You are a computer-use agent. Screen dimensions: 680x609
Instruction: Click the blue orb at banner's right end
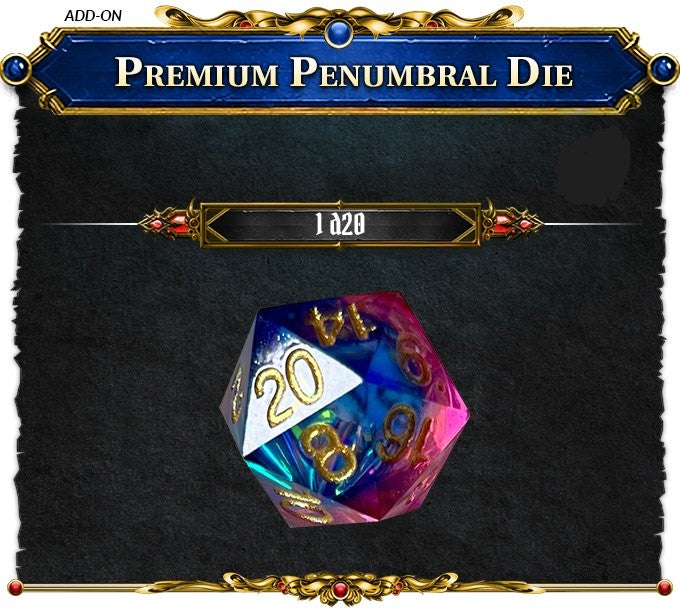pyautogui.click(x=664, y=69)
